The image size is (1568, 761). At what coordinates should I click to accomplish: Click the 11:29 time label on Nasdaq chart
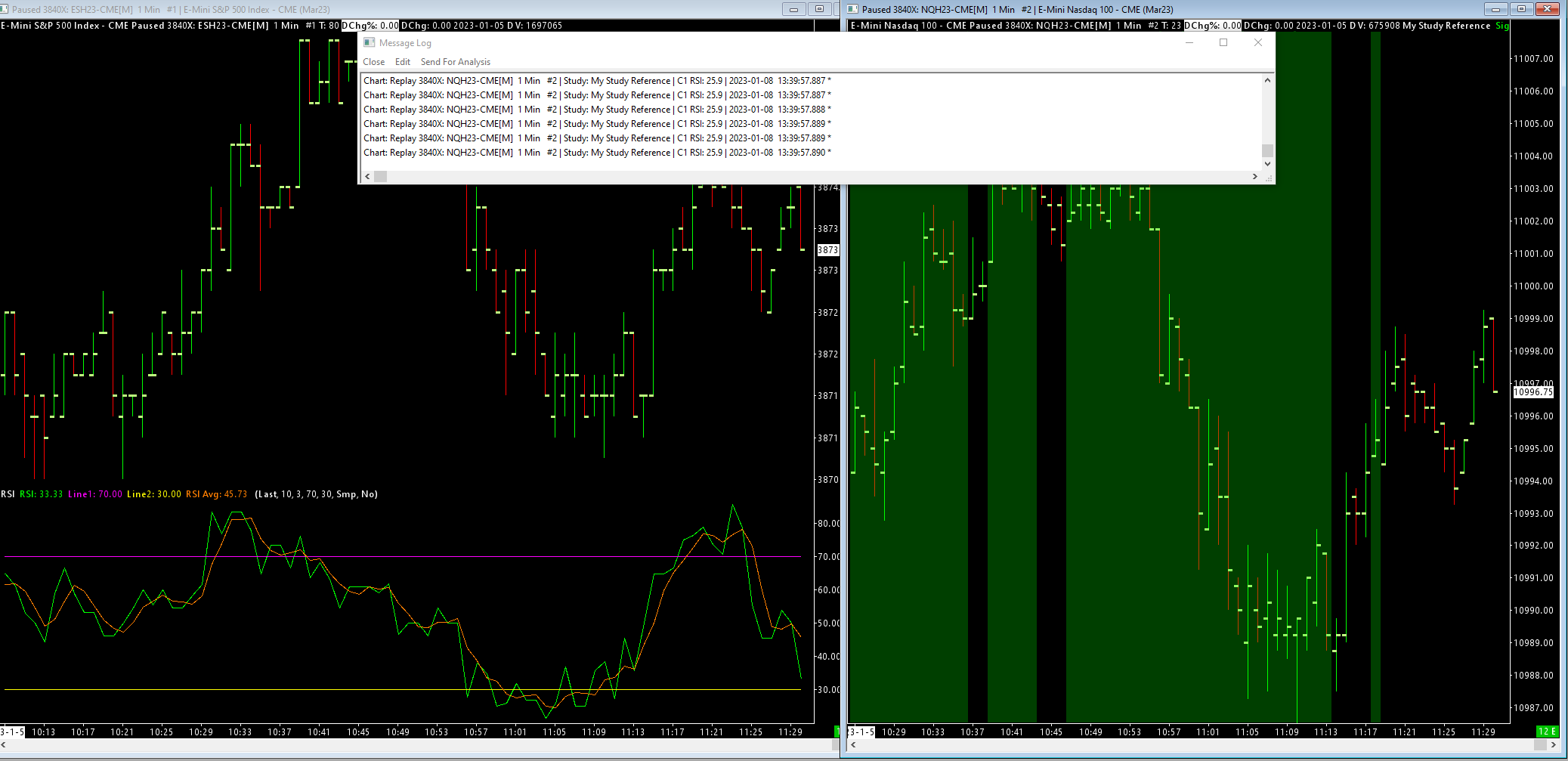[x=1483, y=732]
